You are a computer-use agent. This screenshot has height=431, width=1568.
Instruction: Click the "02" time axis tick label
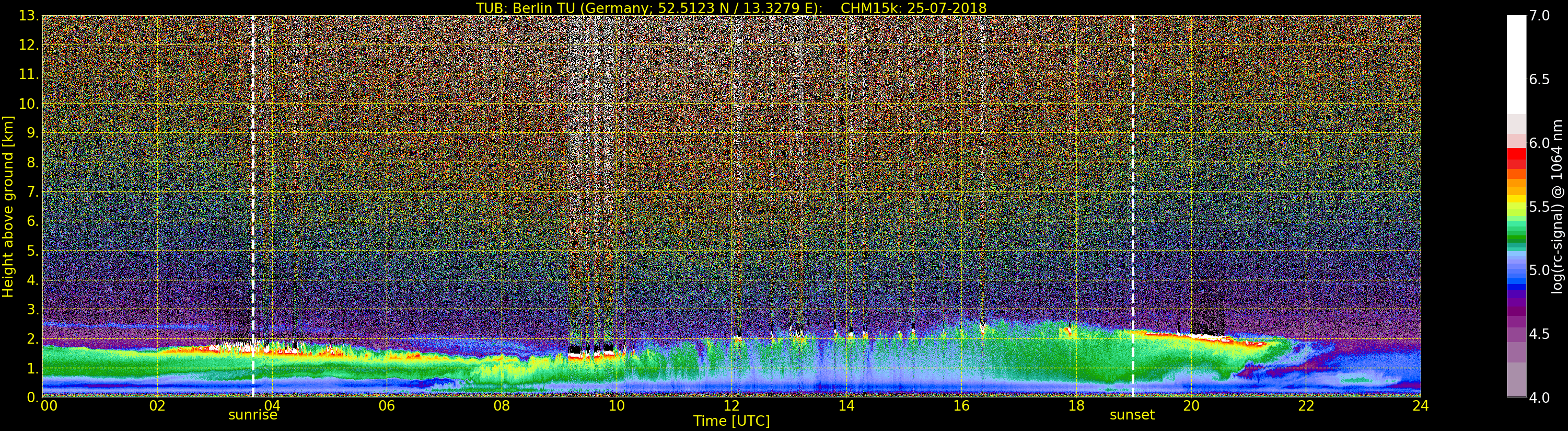tap(157, 406)
